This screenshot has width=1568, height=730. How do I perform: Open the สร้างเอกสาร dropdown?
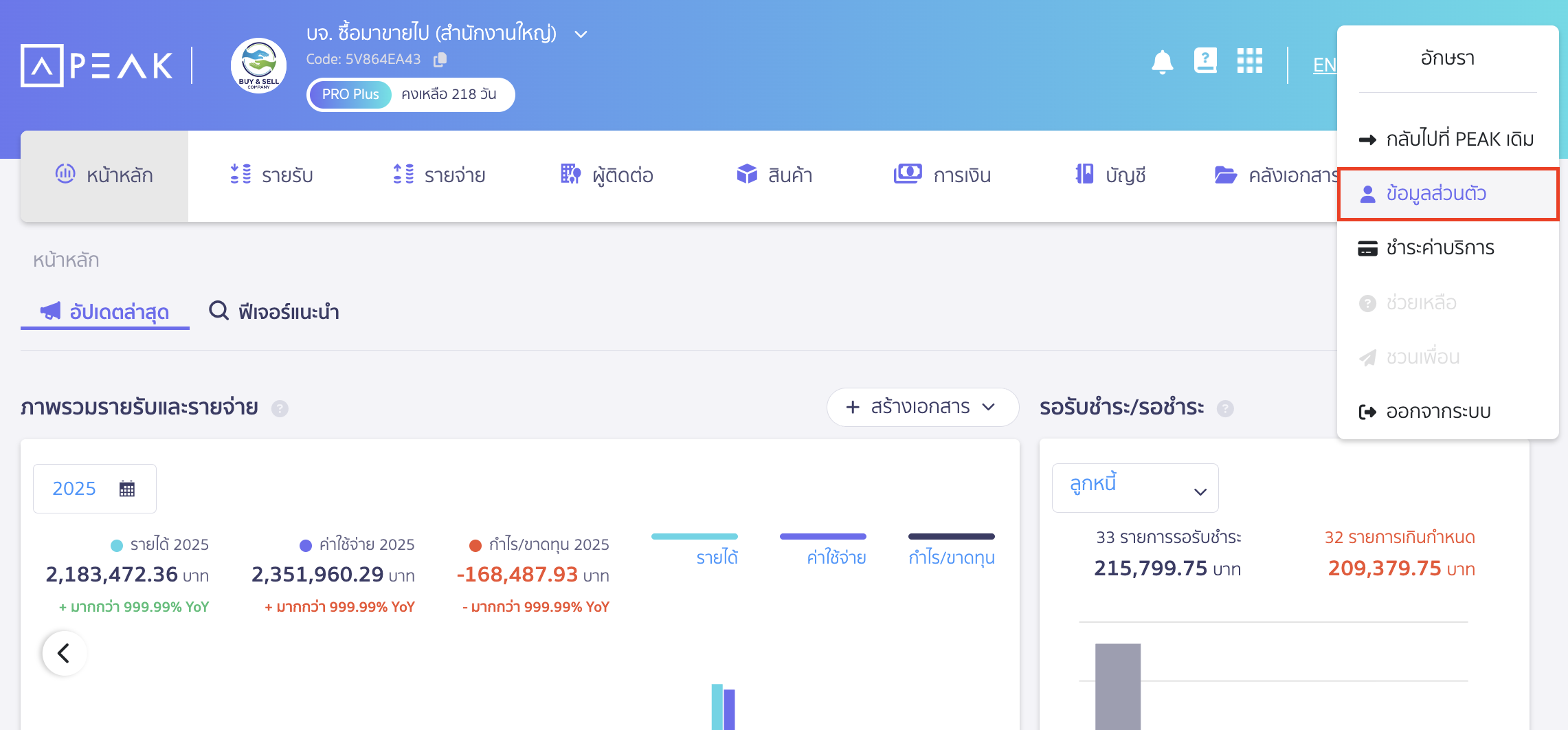tap(922, 407)
